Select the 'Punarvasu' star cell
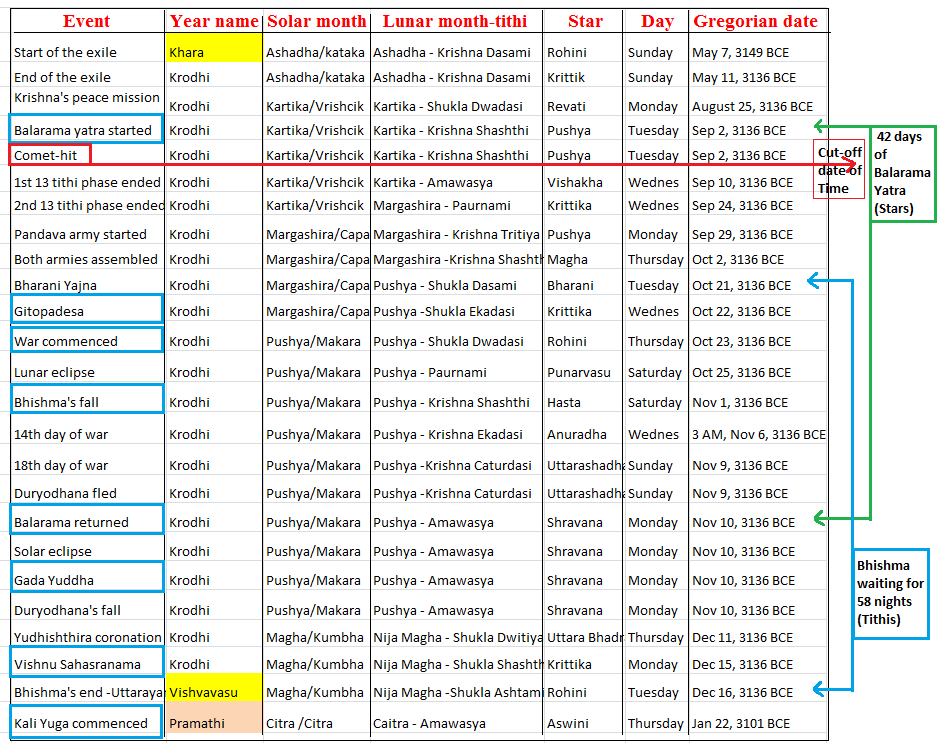 579,372
